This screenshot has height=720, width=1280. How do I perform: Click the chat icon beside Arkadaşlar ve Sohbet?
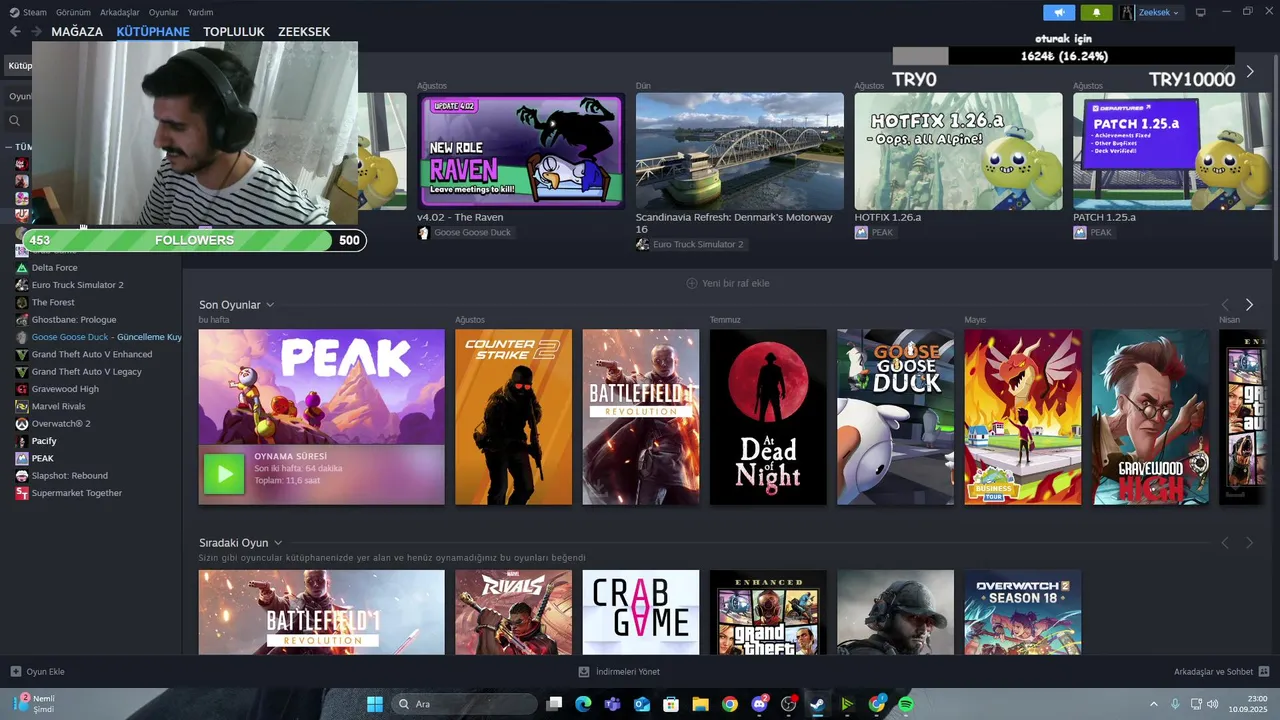pos(1264,672)
